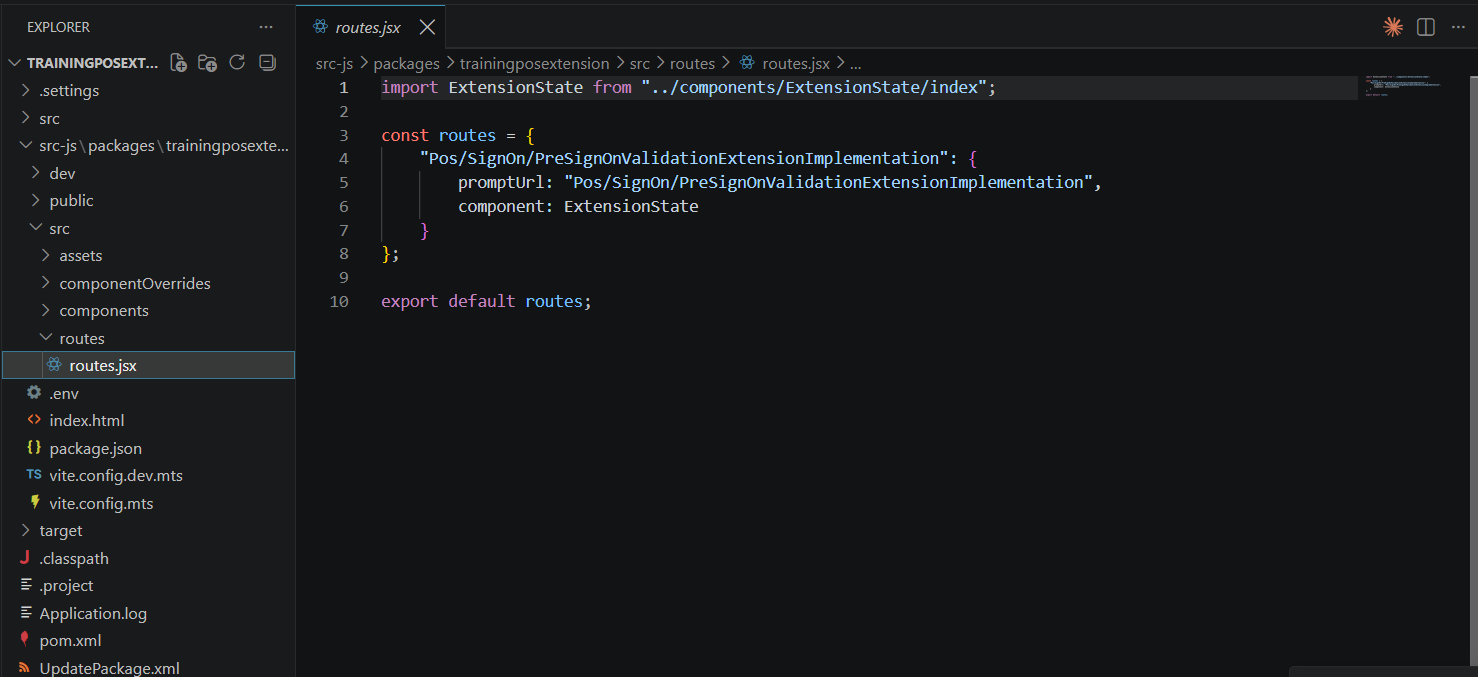Click the code minimap preview

coord(1404,85)
